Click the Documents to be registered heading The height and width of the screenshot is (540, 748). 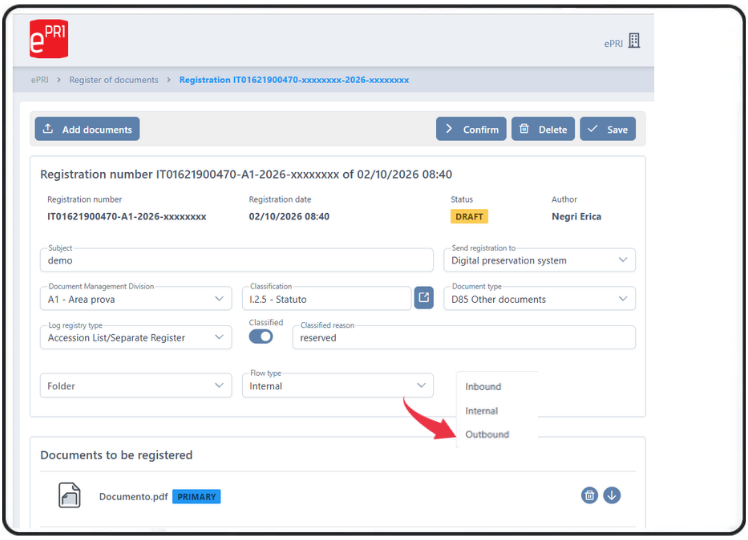click(116, 455)
